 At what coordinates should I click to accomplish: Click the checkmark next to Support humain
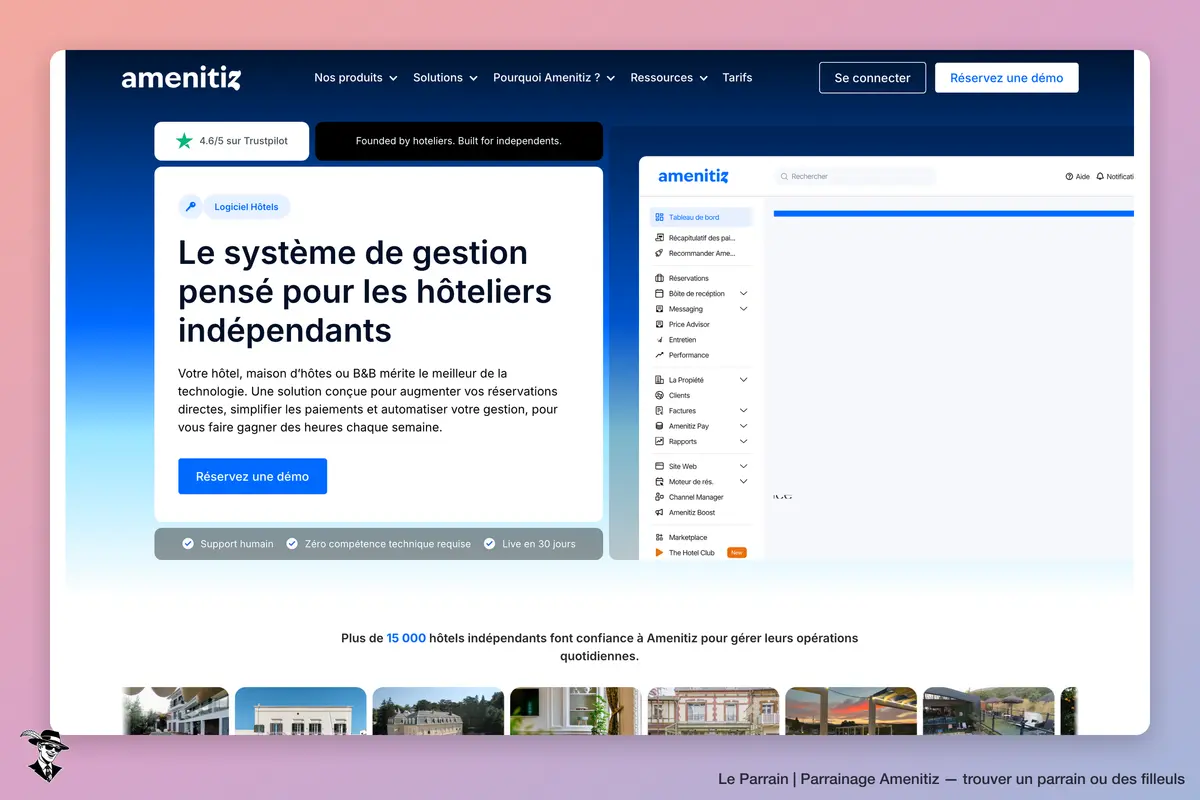tap(188, 544)
